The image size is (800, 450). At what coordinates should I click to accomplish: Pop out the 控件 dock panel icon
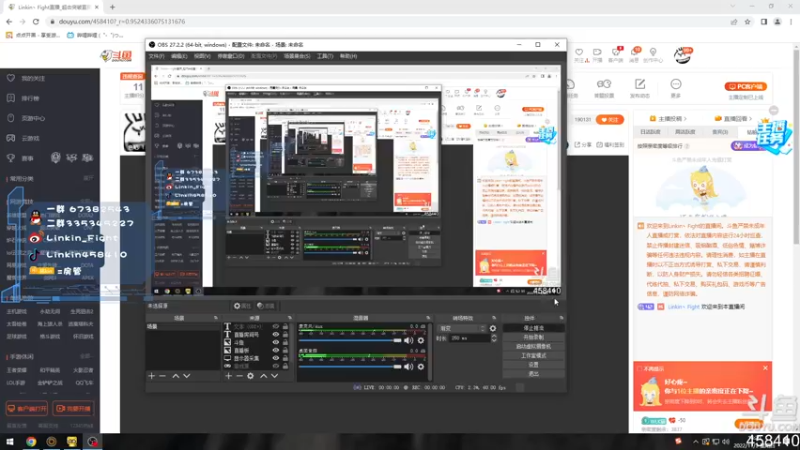click(561, 318)
